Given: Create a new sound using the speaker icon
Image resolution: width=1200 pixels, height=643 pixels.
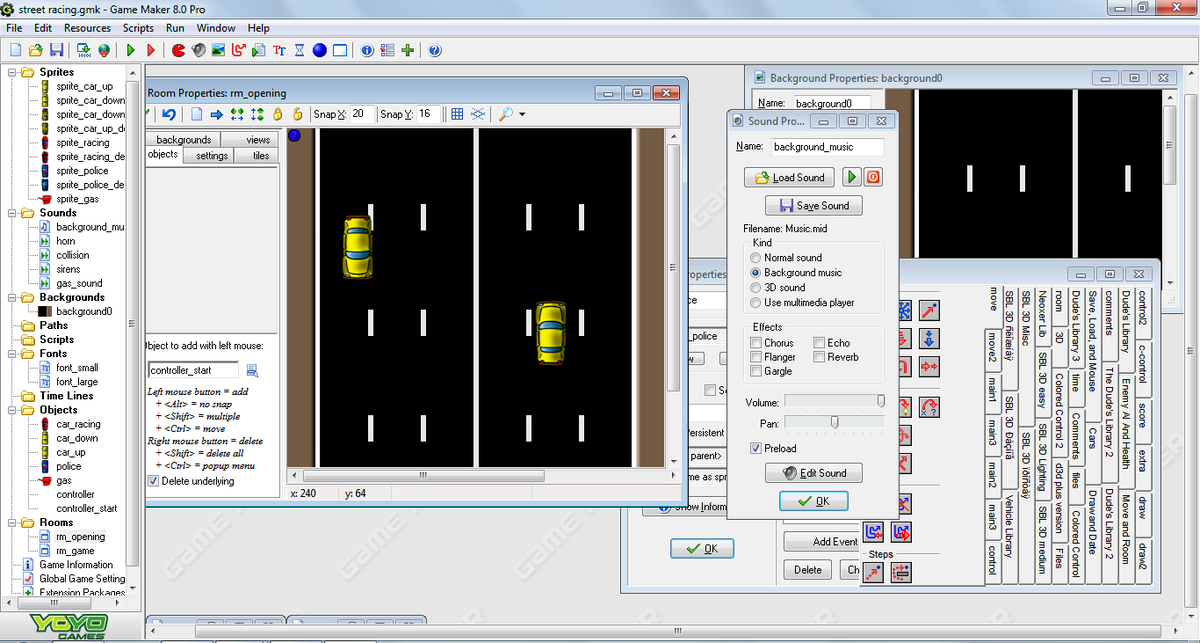Looking at the screenshot, I should coord(198,51).
